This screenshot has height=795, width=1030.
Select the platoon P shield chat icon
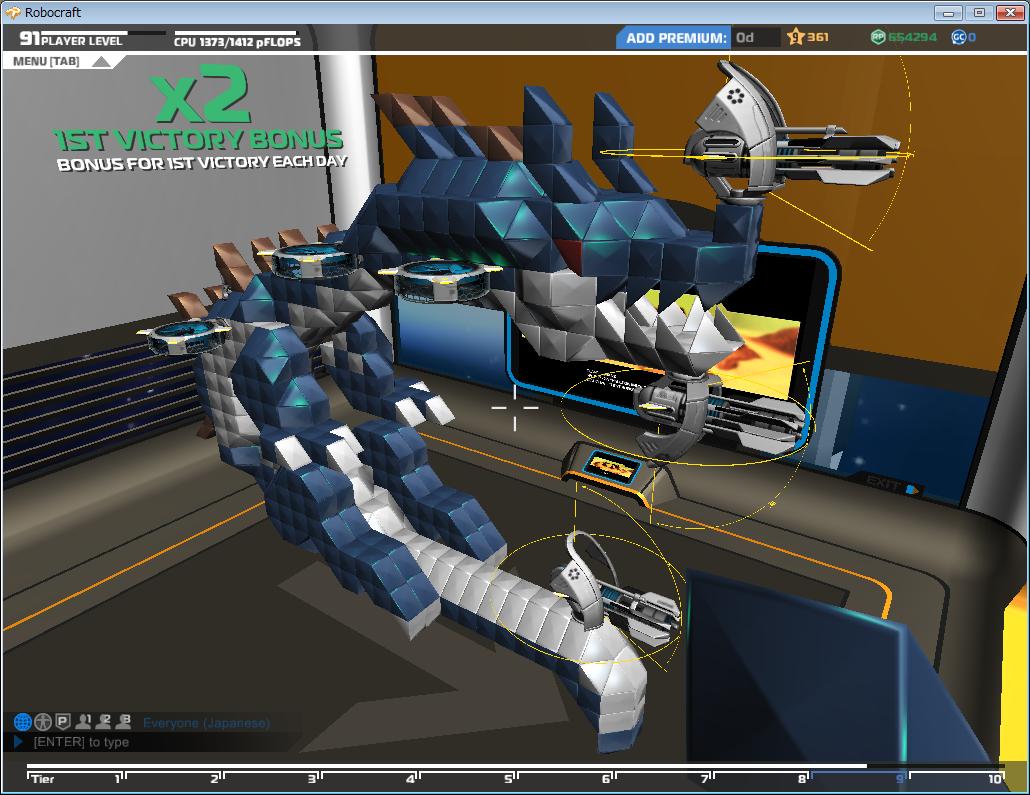click(x=62, y=722)
